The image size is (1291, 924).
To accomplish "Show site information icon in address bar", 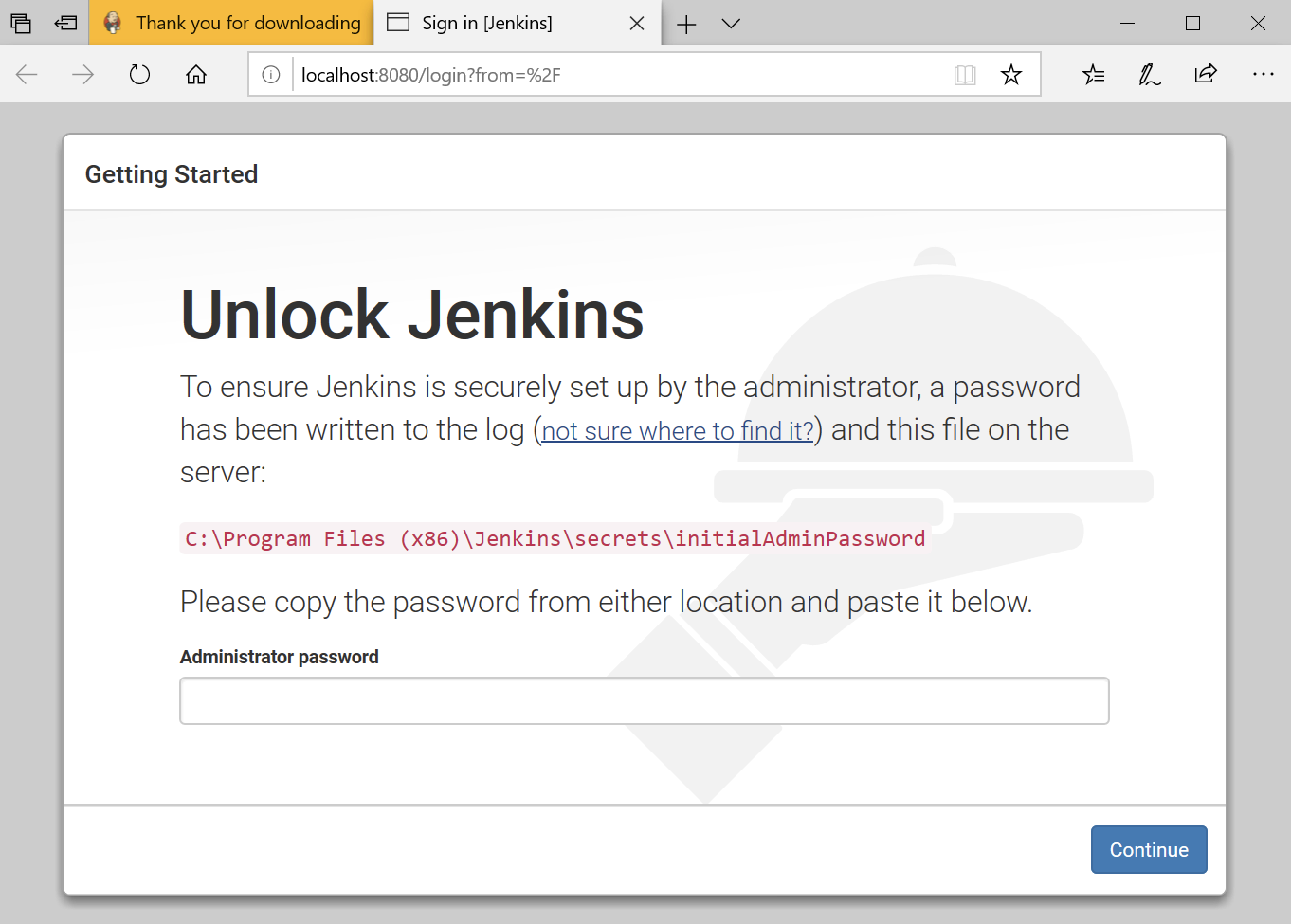I will [x=271, y=75].
